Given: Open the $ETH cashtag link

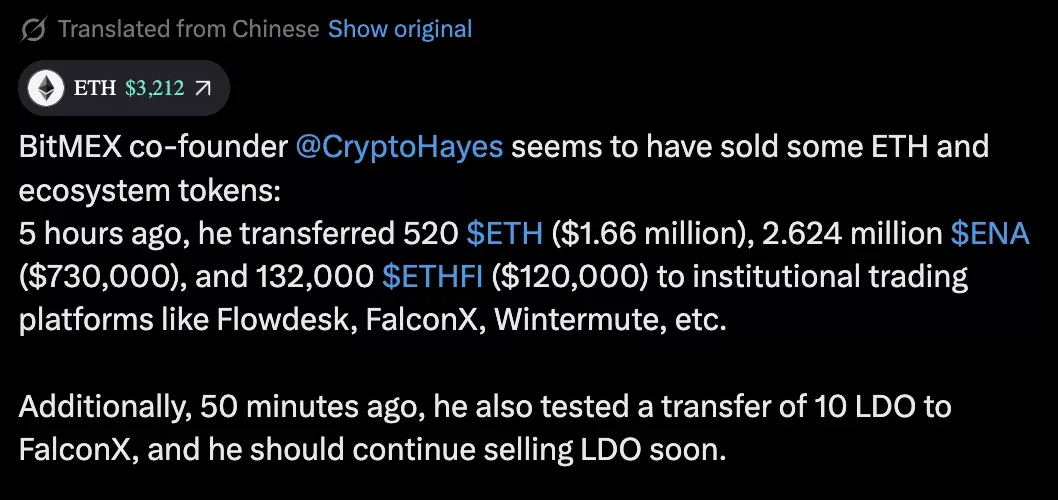Looking at the screenshot, I should [505, 234].
